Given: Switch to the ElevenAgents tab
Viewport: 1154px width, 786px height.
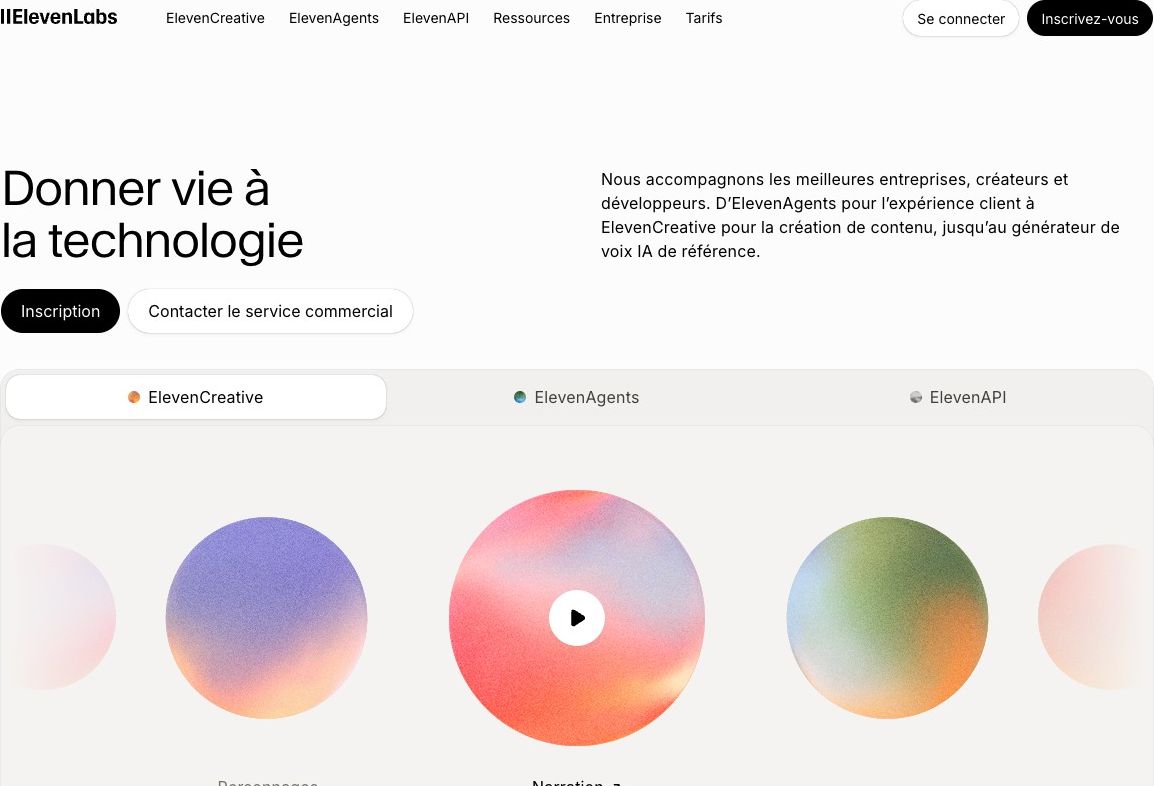Looking at the screenshot, I should tap(576, 397).
